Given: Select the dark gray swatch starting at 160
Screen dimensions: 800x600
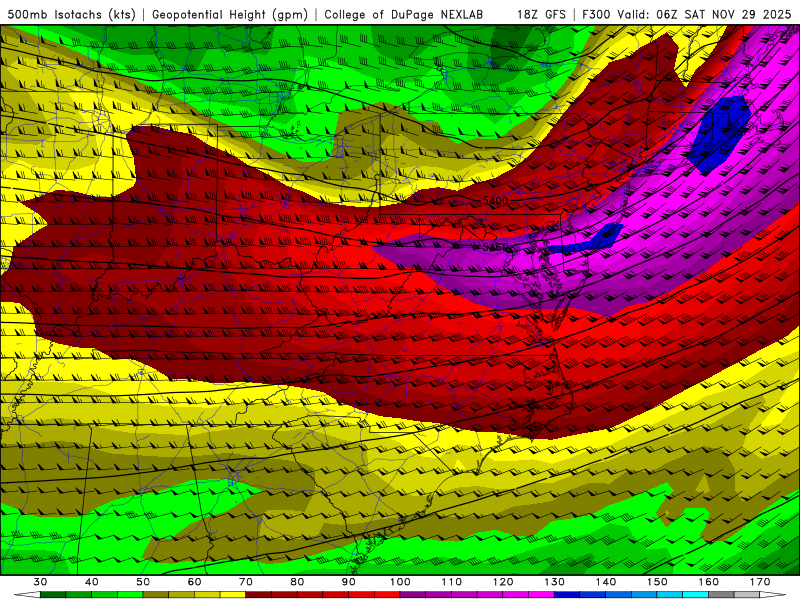Looking at the screenshot, I should tap(721, 595).
